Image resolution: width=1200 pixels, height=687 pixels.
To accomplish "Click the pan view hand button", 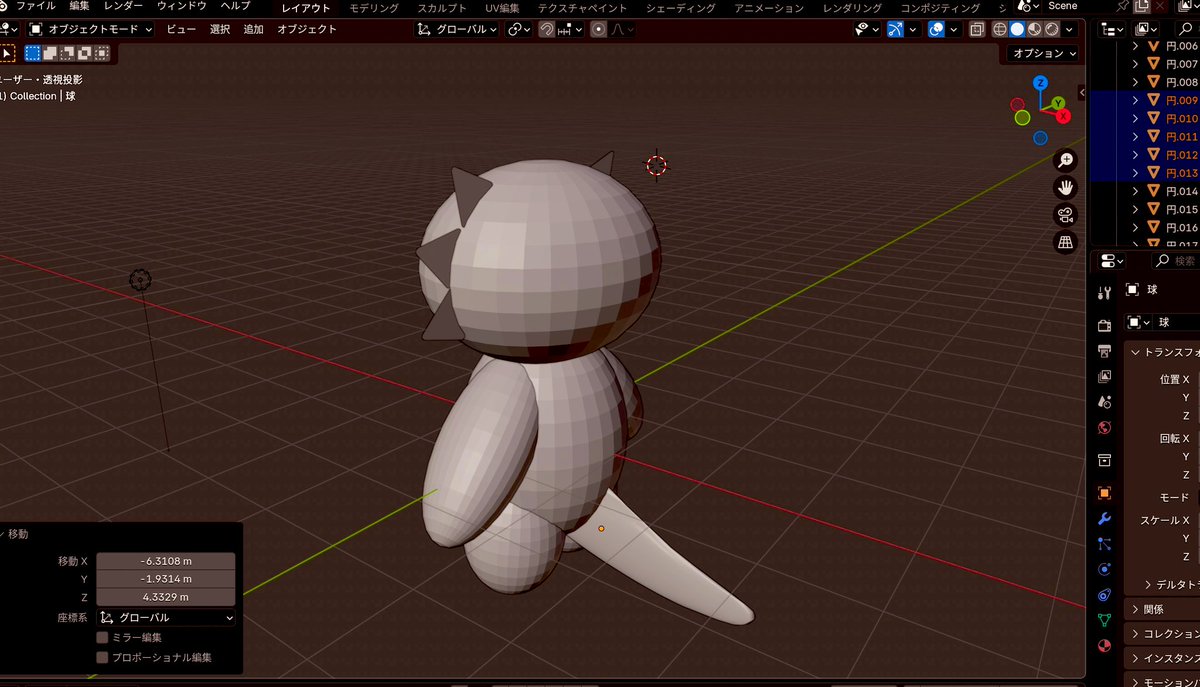I will 1065,188.
